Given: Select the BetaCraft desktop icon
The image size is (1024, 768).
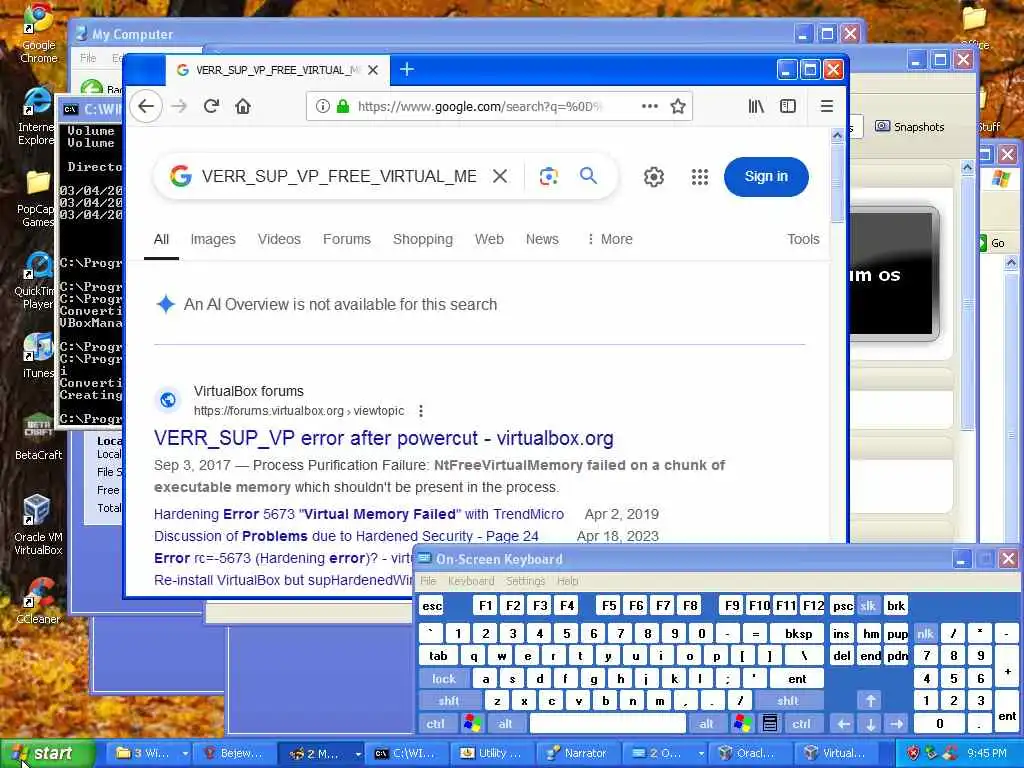Looking at the screenshot, I should pos(38,436).
